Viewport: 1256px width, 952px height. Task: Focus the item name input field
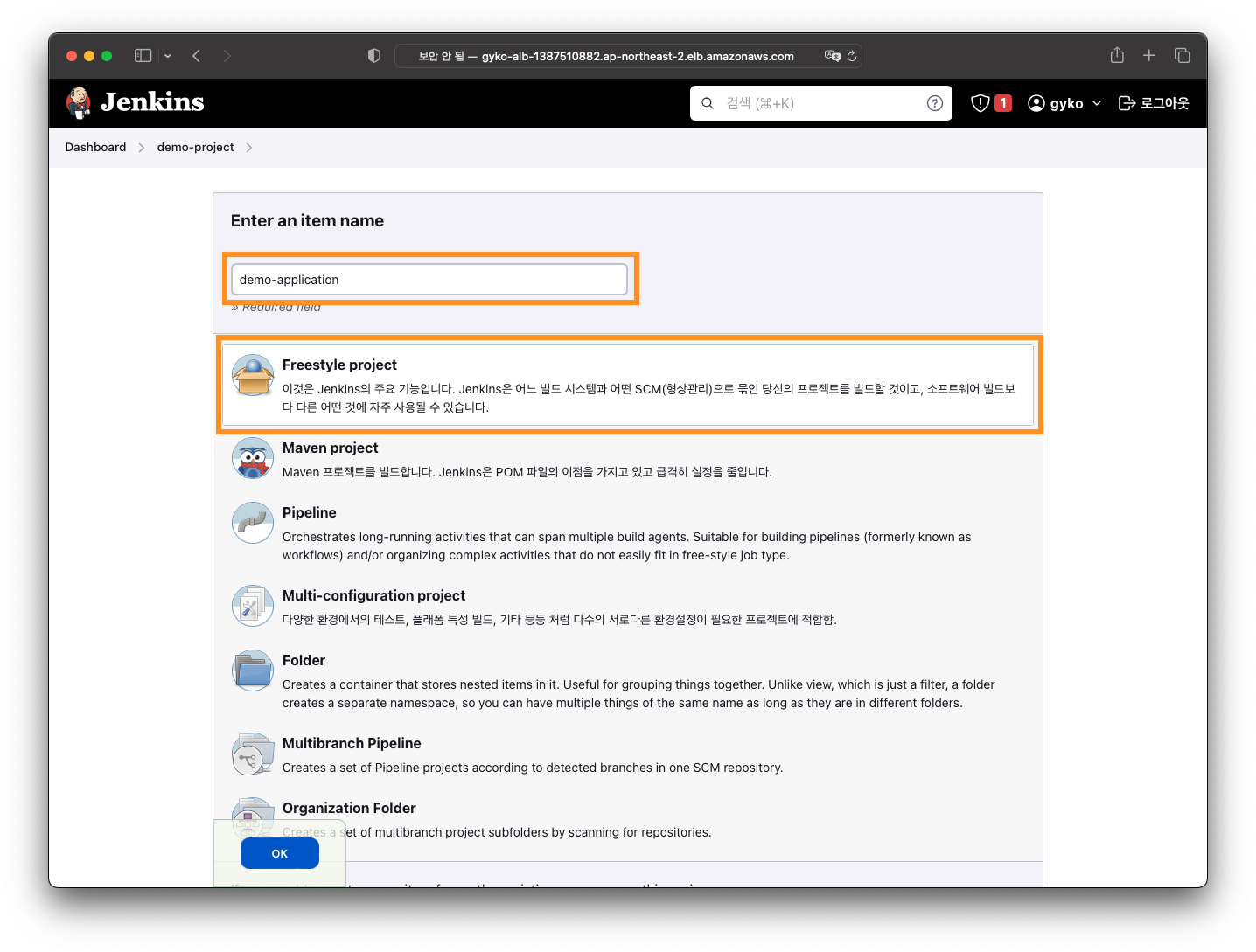tap(429, 280)
